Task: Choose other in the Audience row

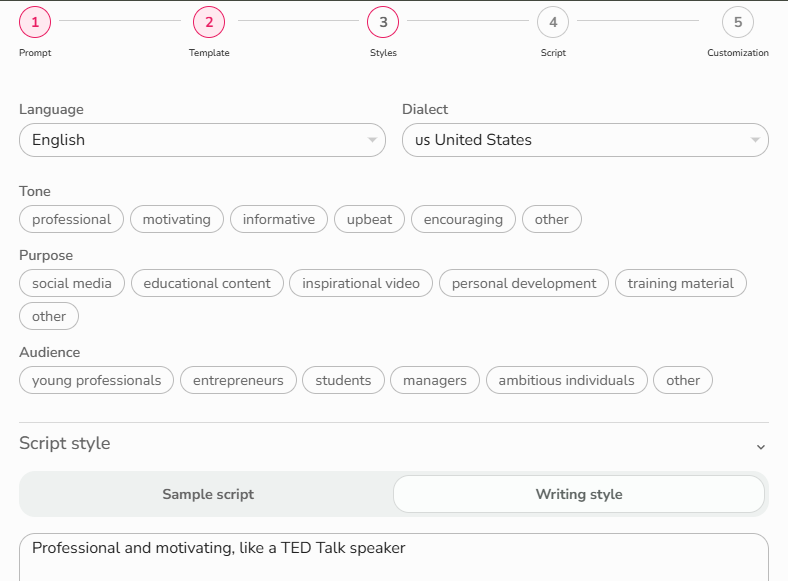Action: [683, 380]
